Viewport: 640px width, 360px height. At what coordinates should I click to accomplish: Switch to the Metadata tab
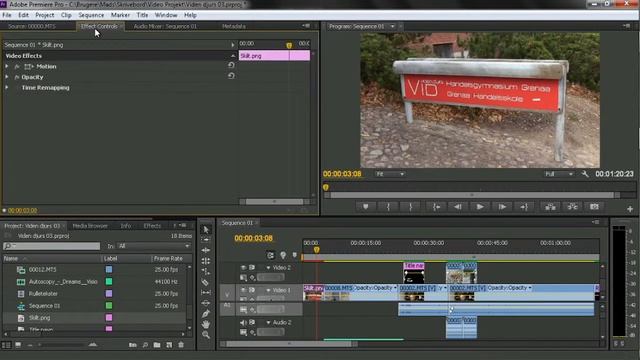coord(233,26)
